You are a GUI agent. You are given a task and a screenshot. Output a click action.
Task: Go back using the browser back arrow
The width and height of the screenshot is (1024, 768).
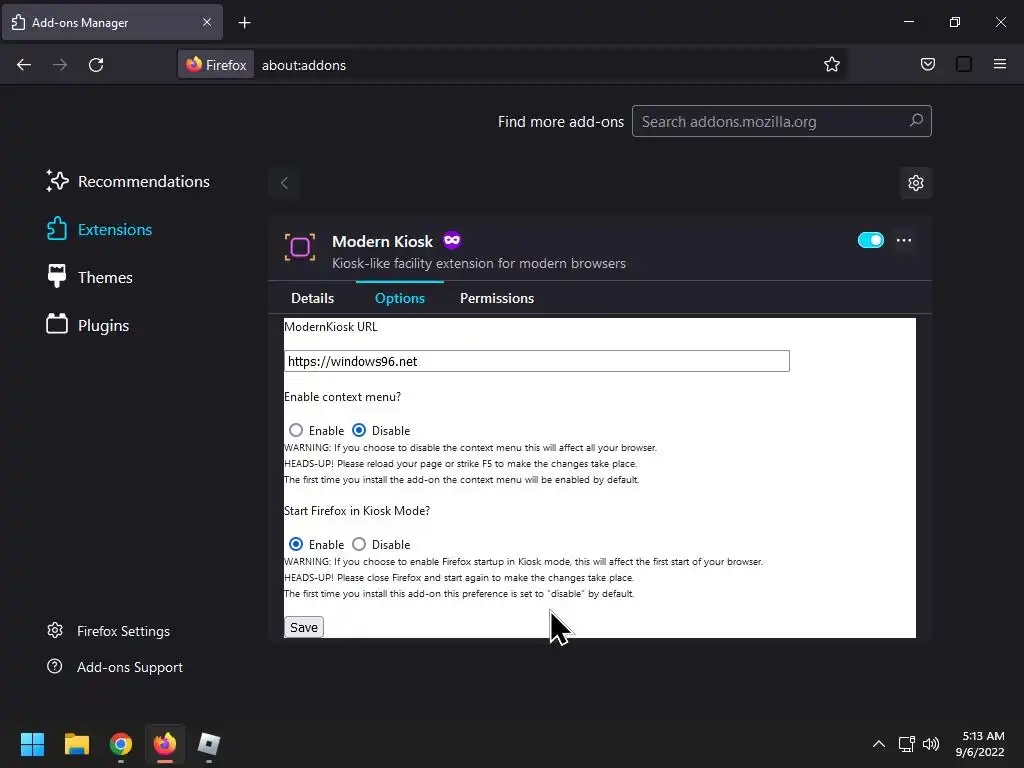click(24, 65)
